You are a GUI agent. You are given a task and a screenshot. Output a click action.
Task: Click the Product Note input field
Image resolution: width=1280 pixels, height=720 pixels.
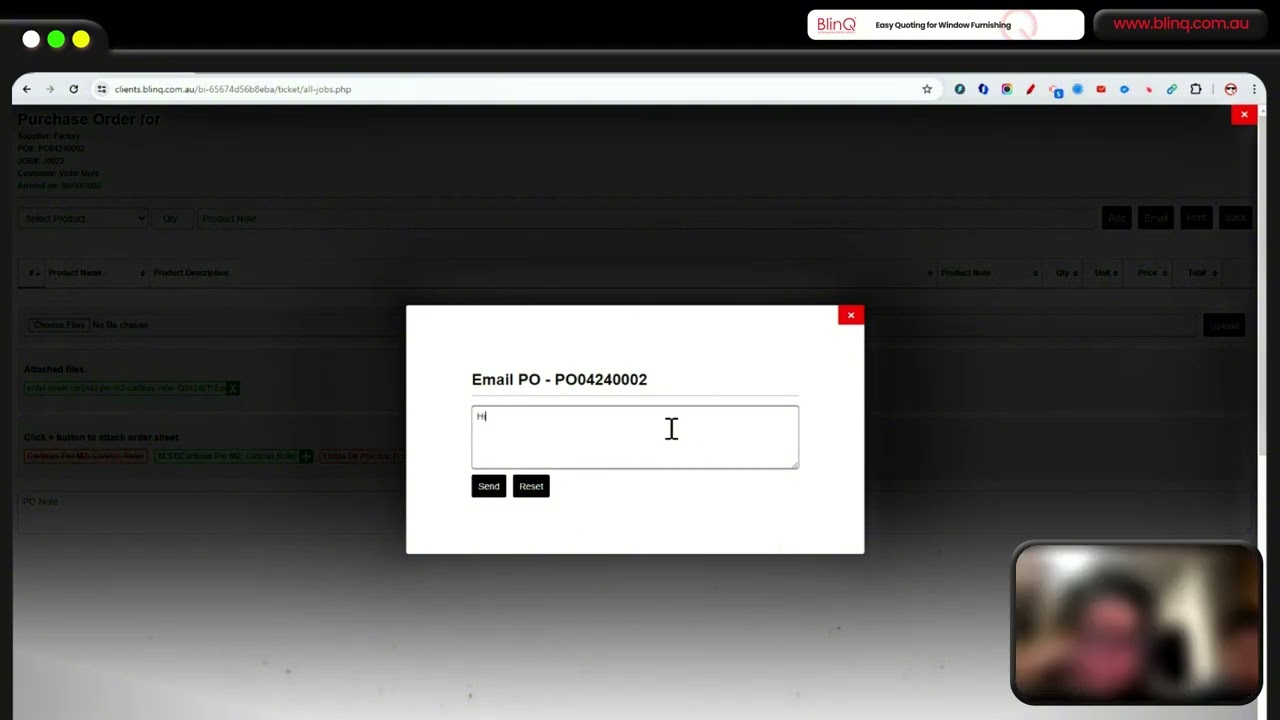pos(645,218)
